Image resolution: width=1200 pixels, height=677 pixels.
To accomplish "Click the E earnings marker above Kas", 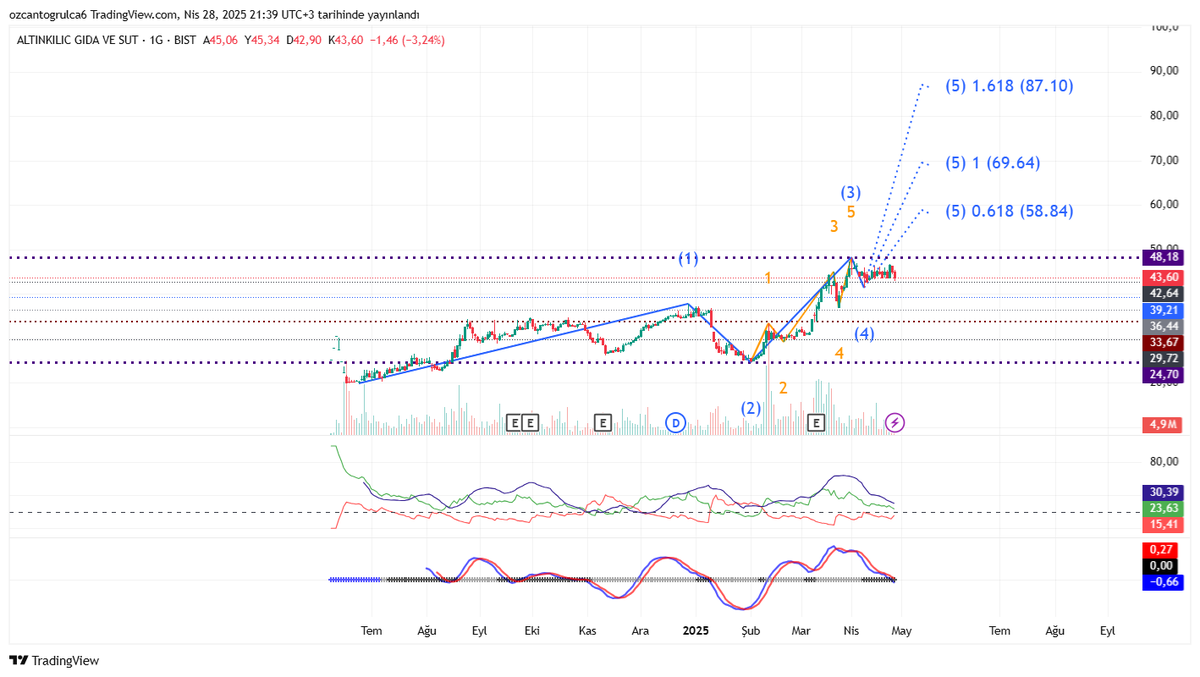I will (603, 423).
